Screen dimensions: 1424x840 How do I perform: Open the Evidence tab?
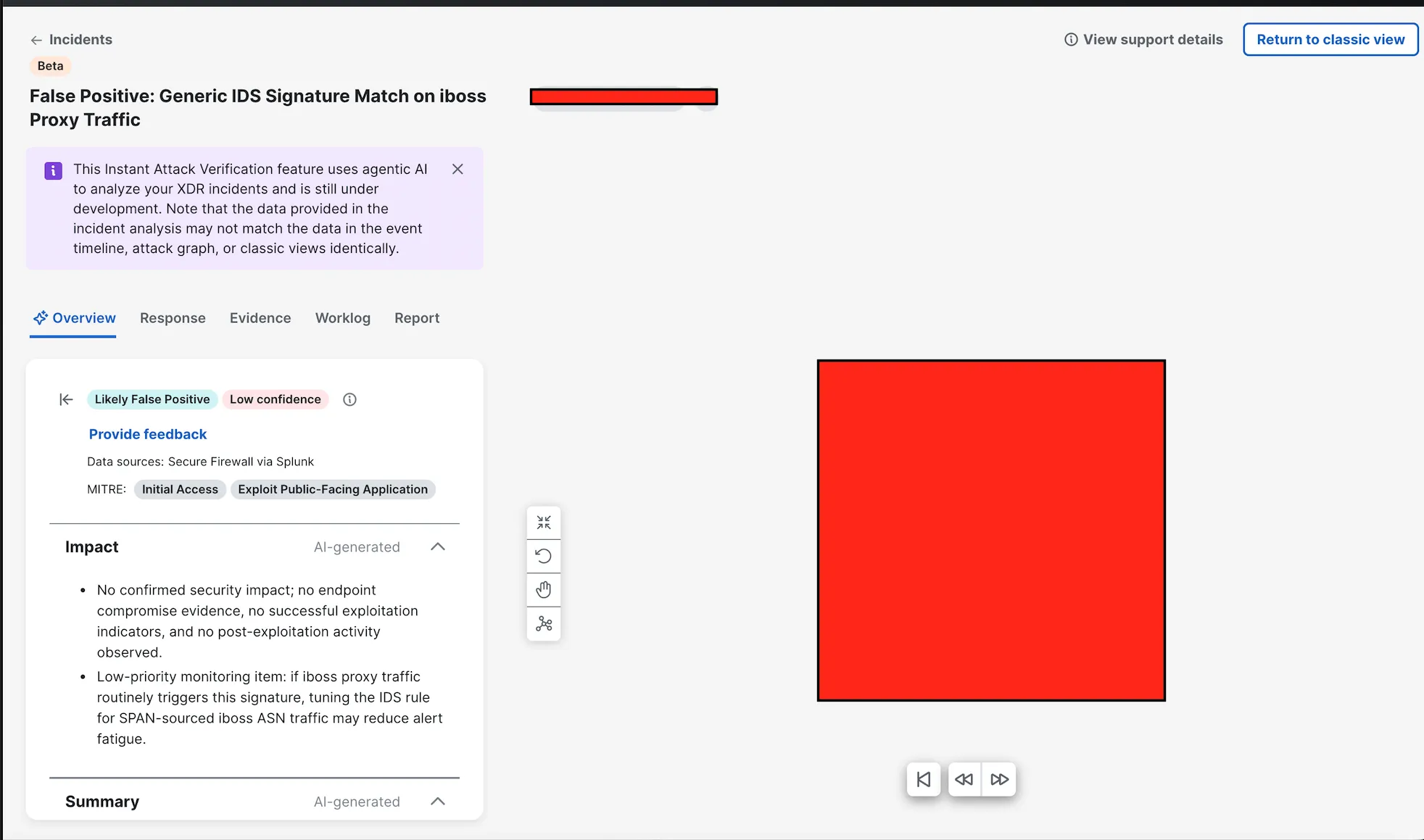tap(260, 318)
